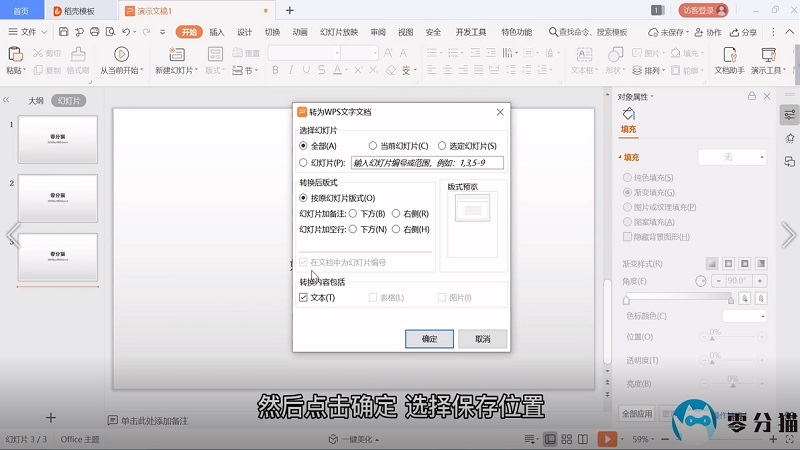The image size is (800, 450).
Task: Click the 确定 button in dialog
Action: click(x=429, y=339)
